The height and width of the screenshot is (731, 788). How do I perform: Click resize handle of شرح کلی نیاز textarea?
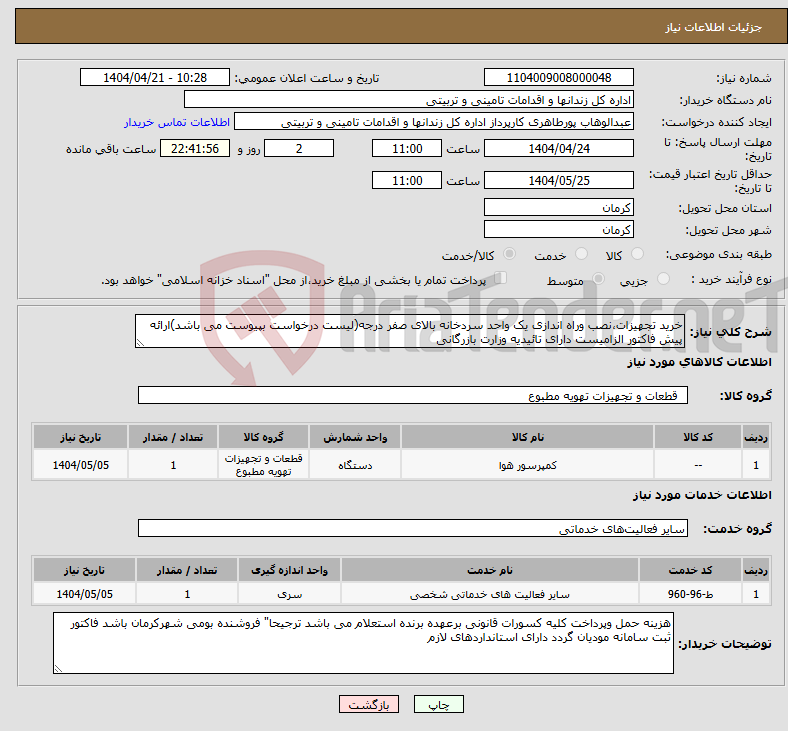[x=140, y=343]
